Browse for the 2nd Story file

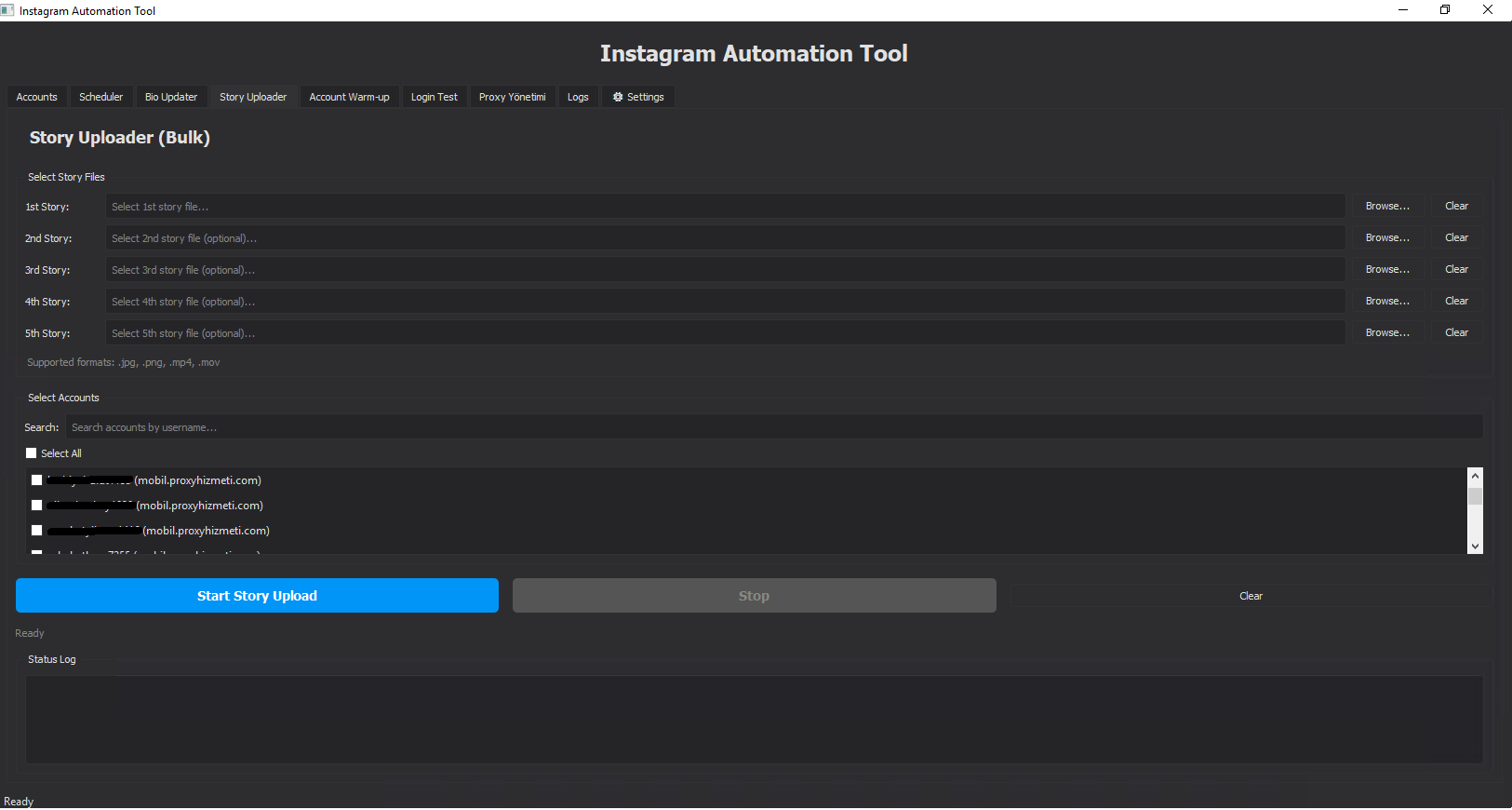click(x=1387, y=237)
